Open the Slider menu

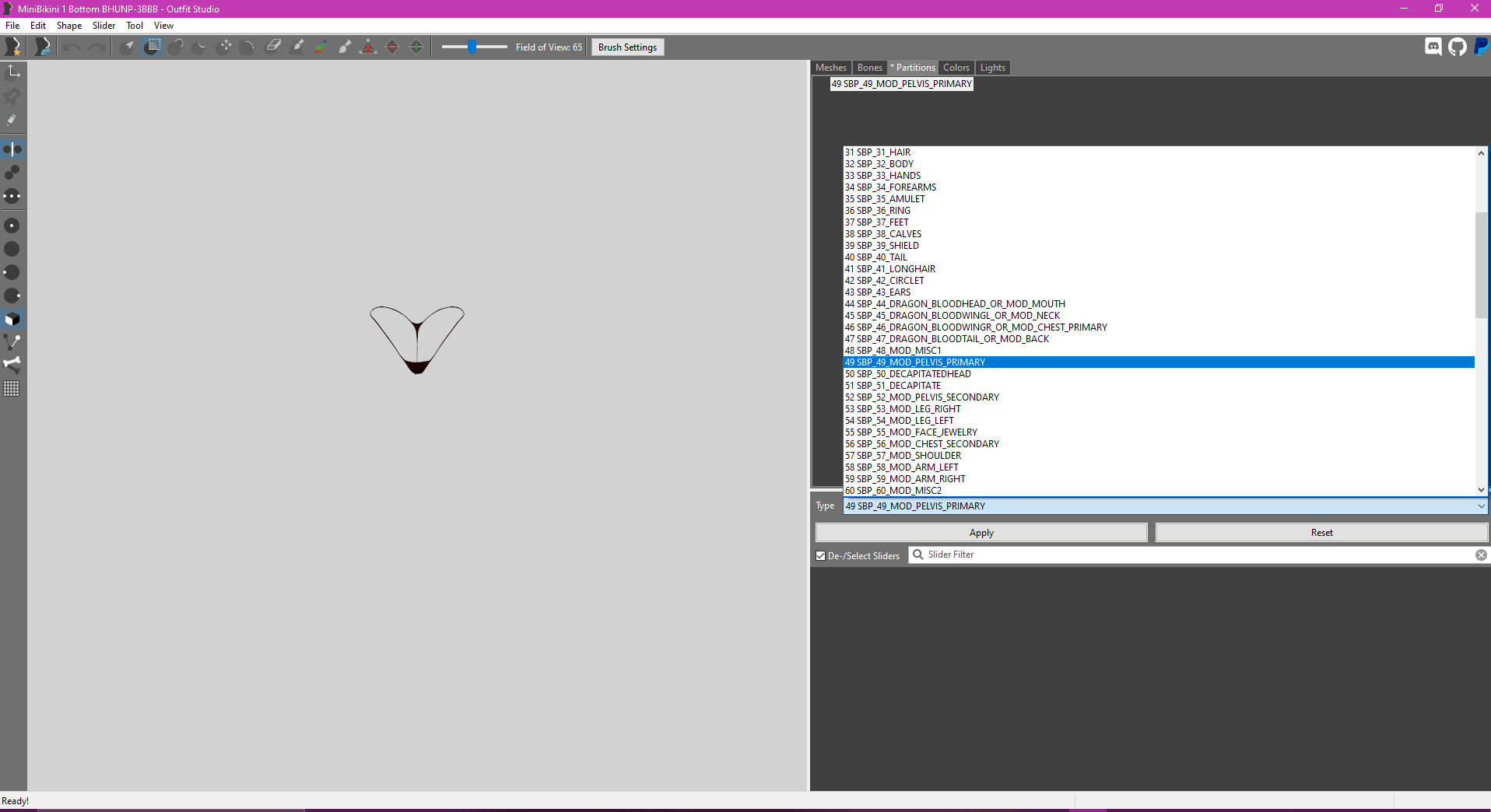tap(103, 26)
